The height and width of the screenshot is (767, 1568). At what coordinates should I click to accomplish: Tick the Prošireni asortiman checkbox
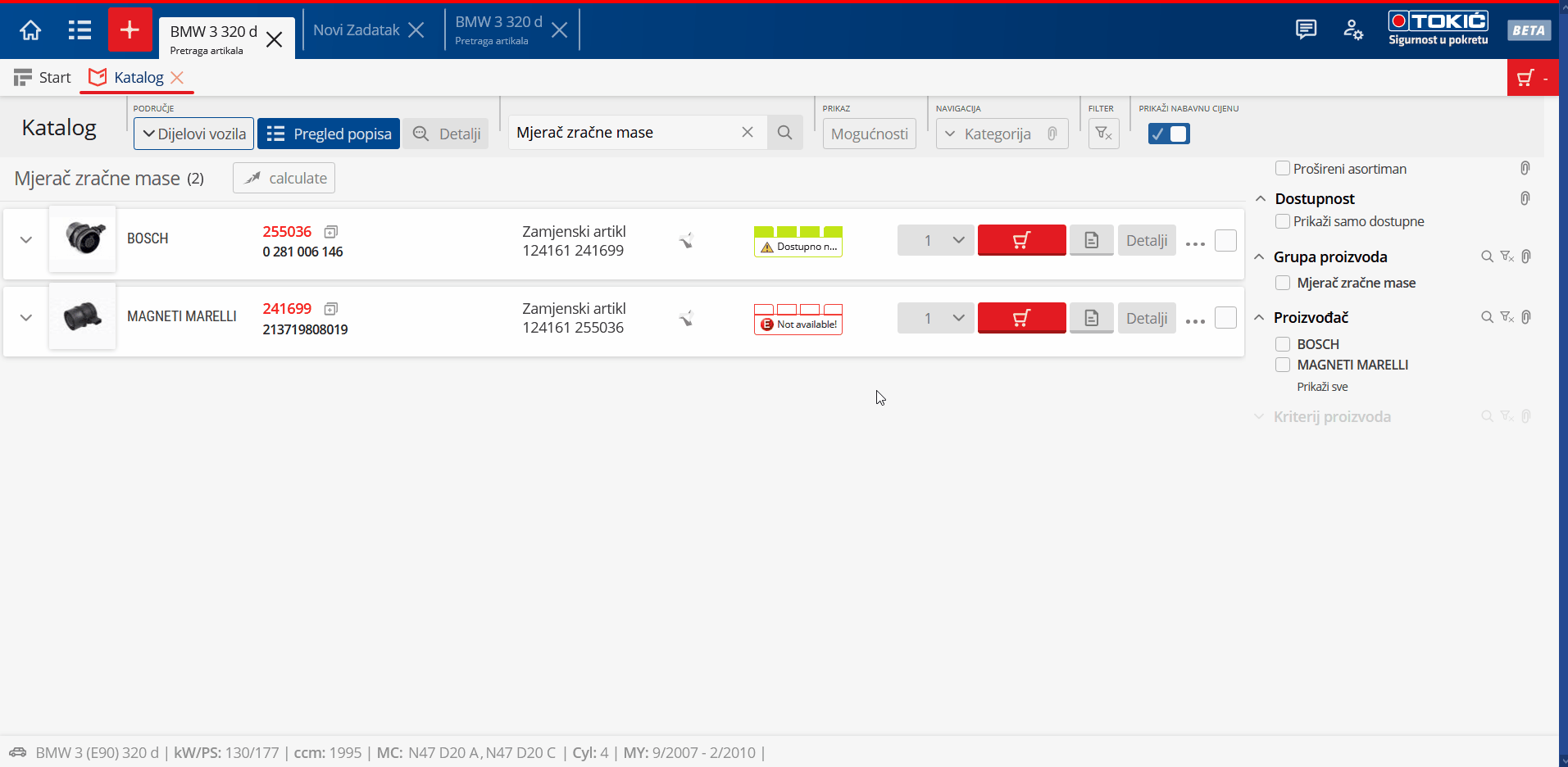1283,169
